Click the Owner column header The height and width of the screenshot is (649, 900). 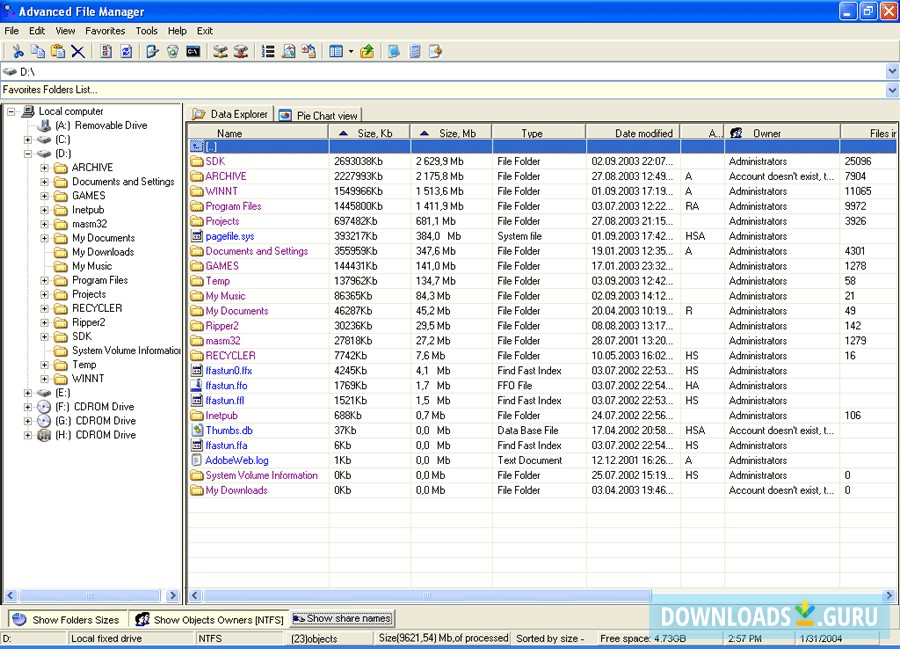(767, 133)
